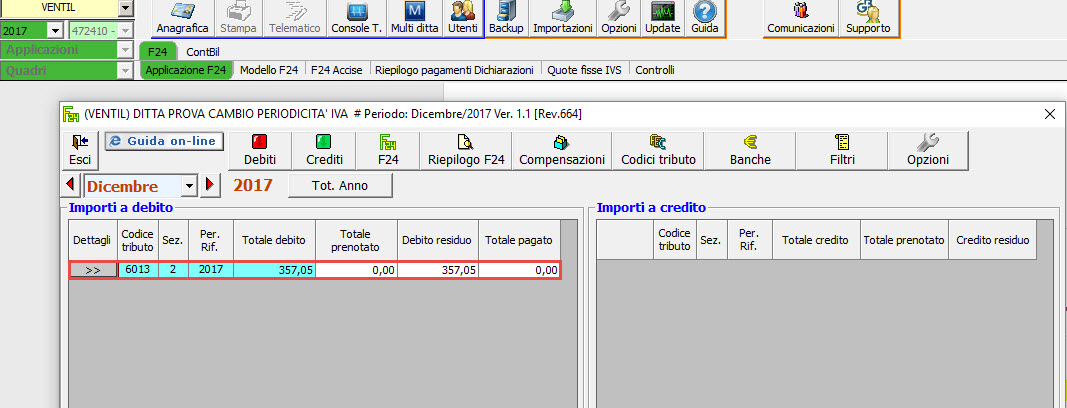Click the Totale credito column header
The image size is (1067, 408).
[x=816, y=239]
